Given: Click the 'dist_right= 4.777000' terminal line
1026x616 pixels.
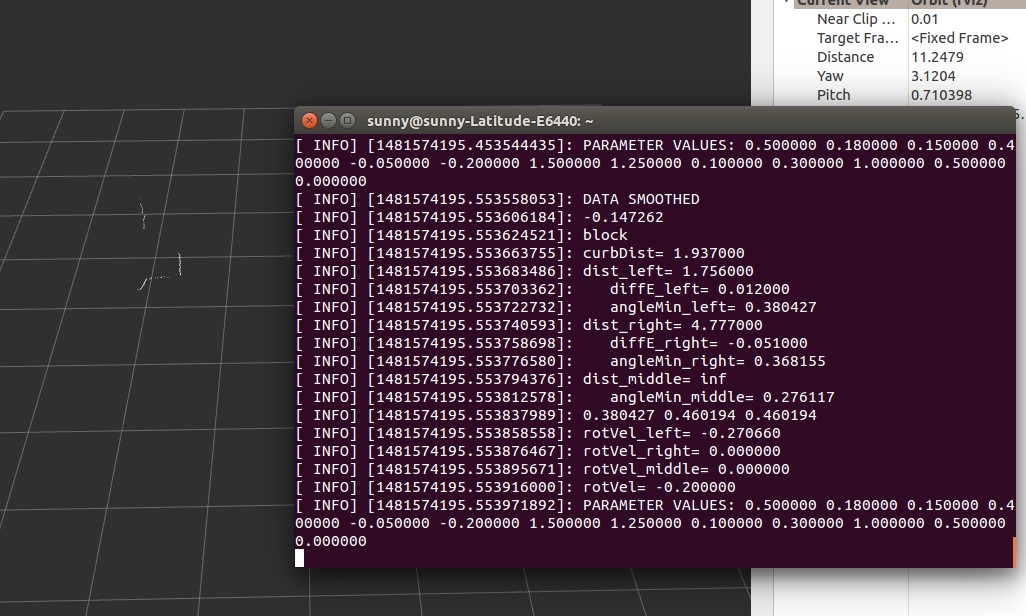Looking at the screenshot, I should pos(673,325).
